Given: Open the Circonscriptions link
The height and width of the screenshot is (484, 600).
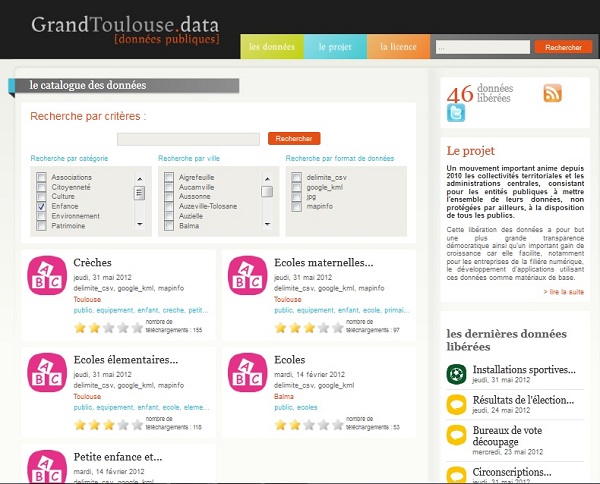Looking at the screenshot, I should coord(512,472).
